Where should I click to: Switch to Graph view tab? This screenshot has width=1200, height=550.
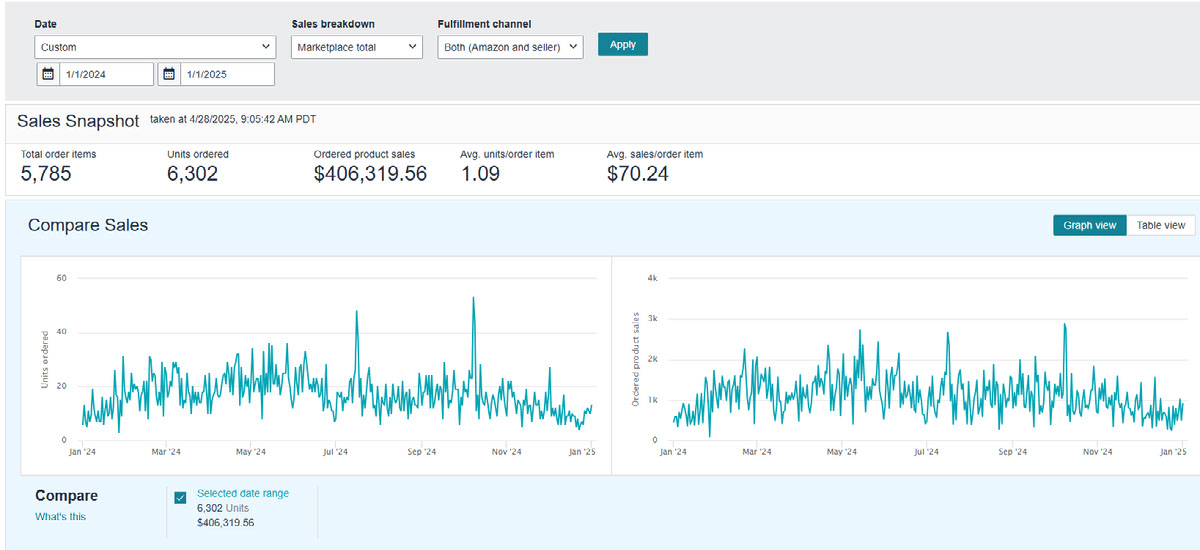click(x=1090, y=225)
